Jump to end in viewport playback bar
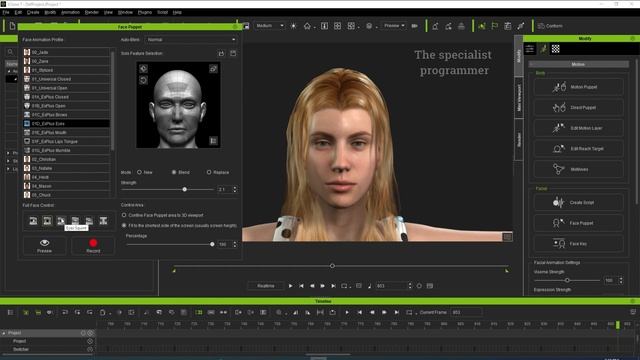This screenshot has height=360, width=640. [333, 286]
